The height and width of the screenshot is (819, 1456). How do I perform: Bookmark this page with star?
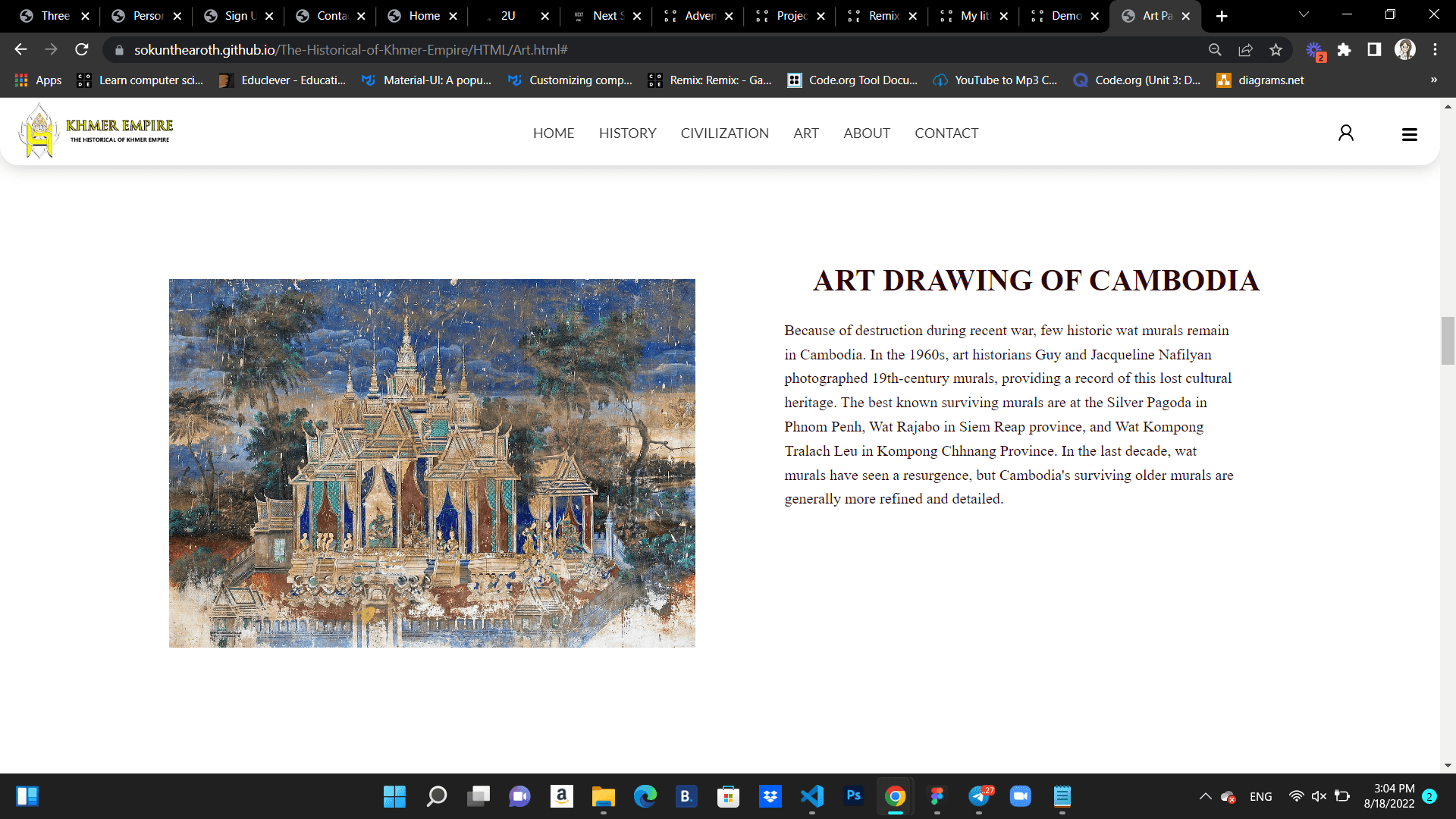pos(1276,49)
